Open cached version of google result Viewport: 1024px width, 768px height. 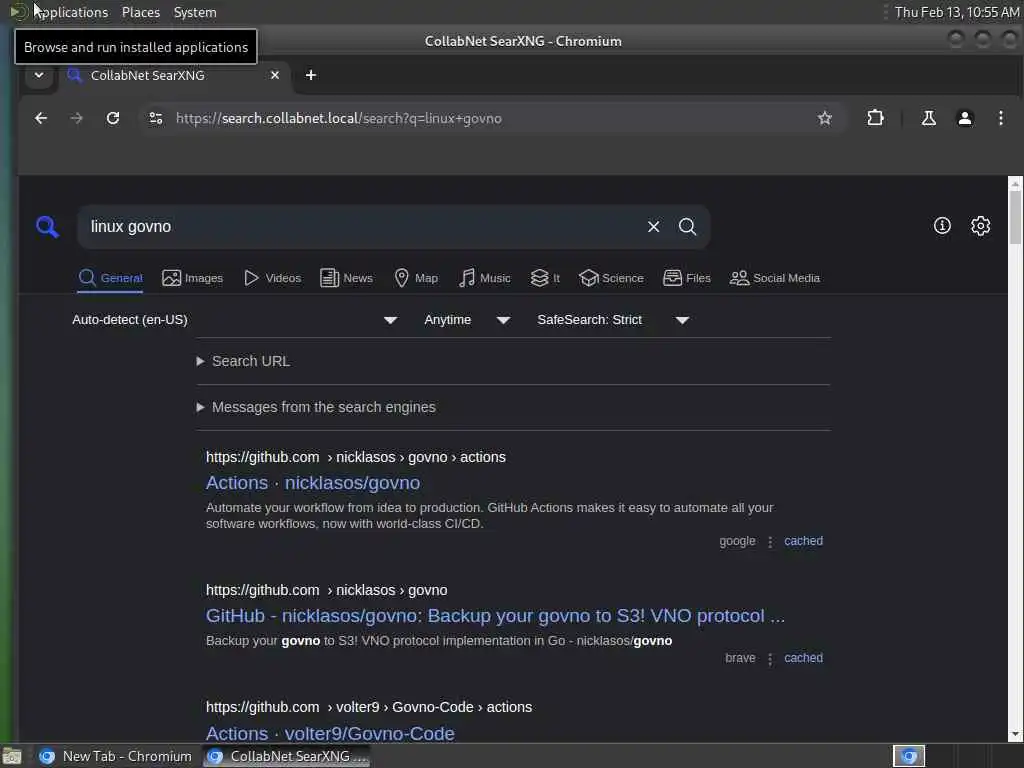(x=803, y=541)
